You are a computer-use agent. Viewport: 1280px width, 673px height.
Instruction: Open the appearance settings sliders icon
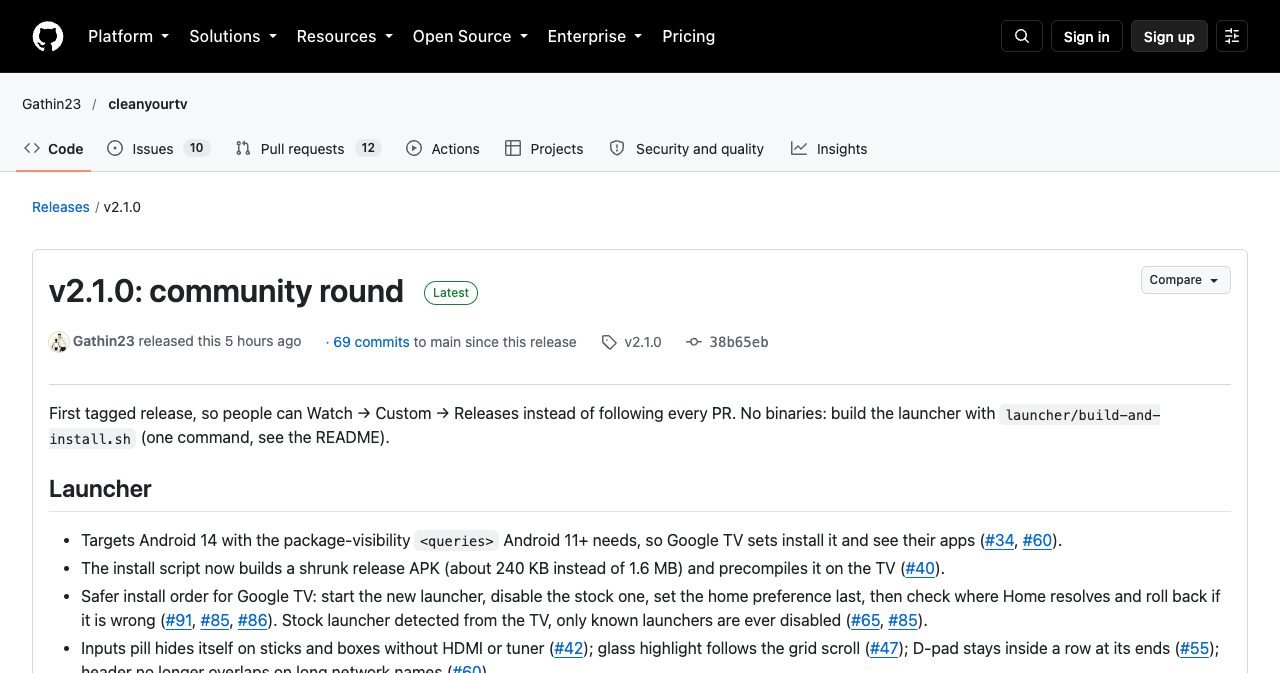click(x=1232, y=36)
